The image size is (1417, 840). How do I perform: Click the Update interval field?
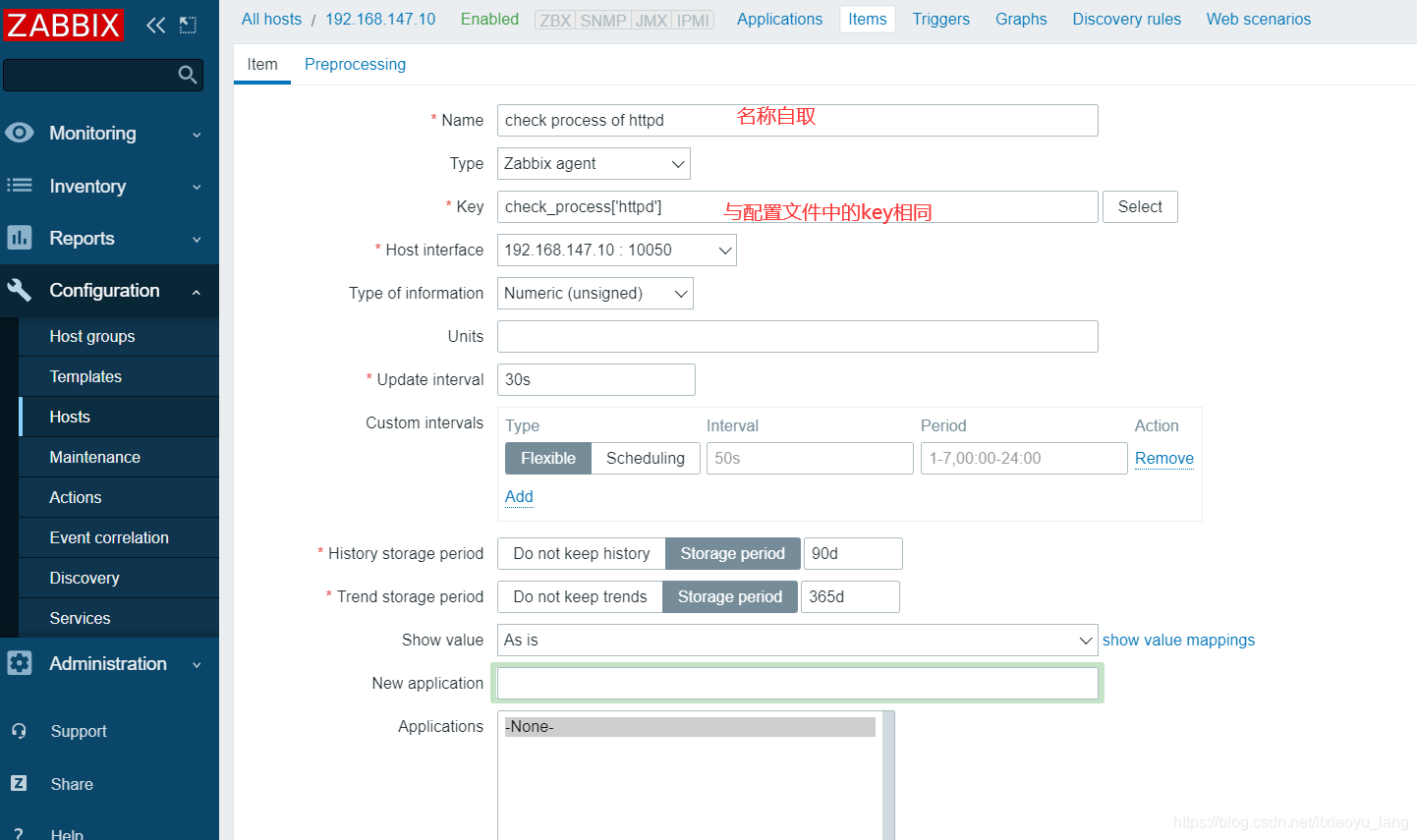(x=596, y=379)
